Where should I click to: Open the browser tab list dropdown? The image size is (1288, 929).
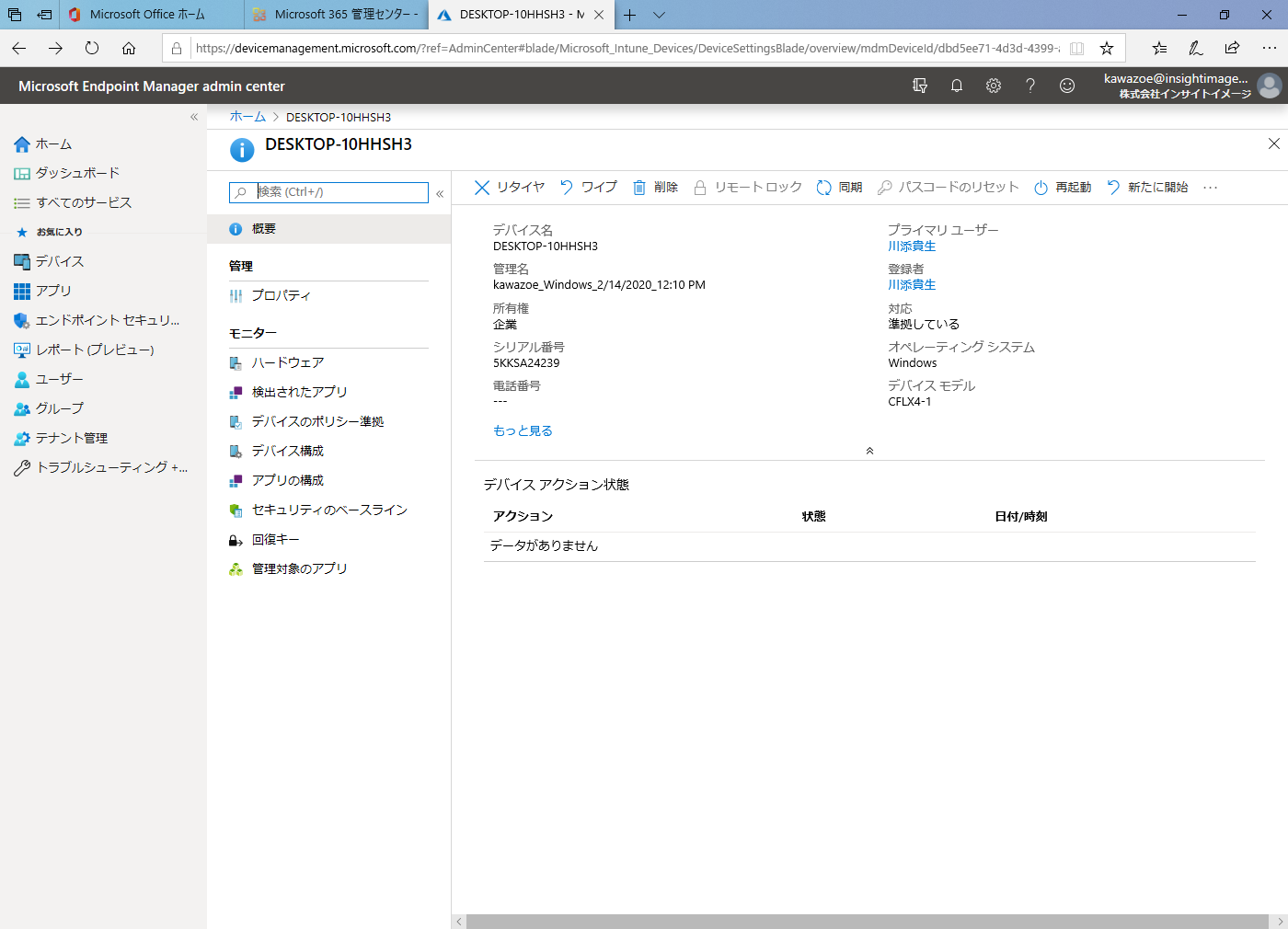coord(659,15)
